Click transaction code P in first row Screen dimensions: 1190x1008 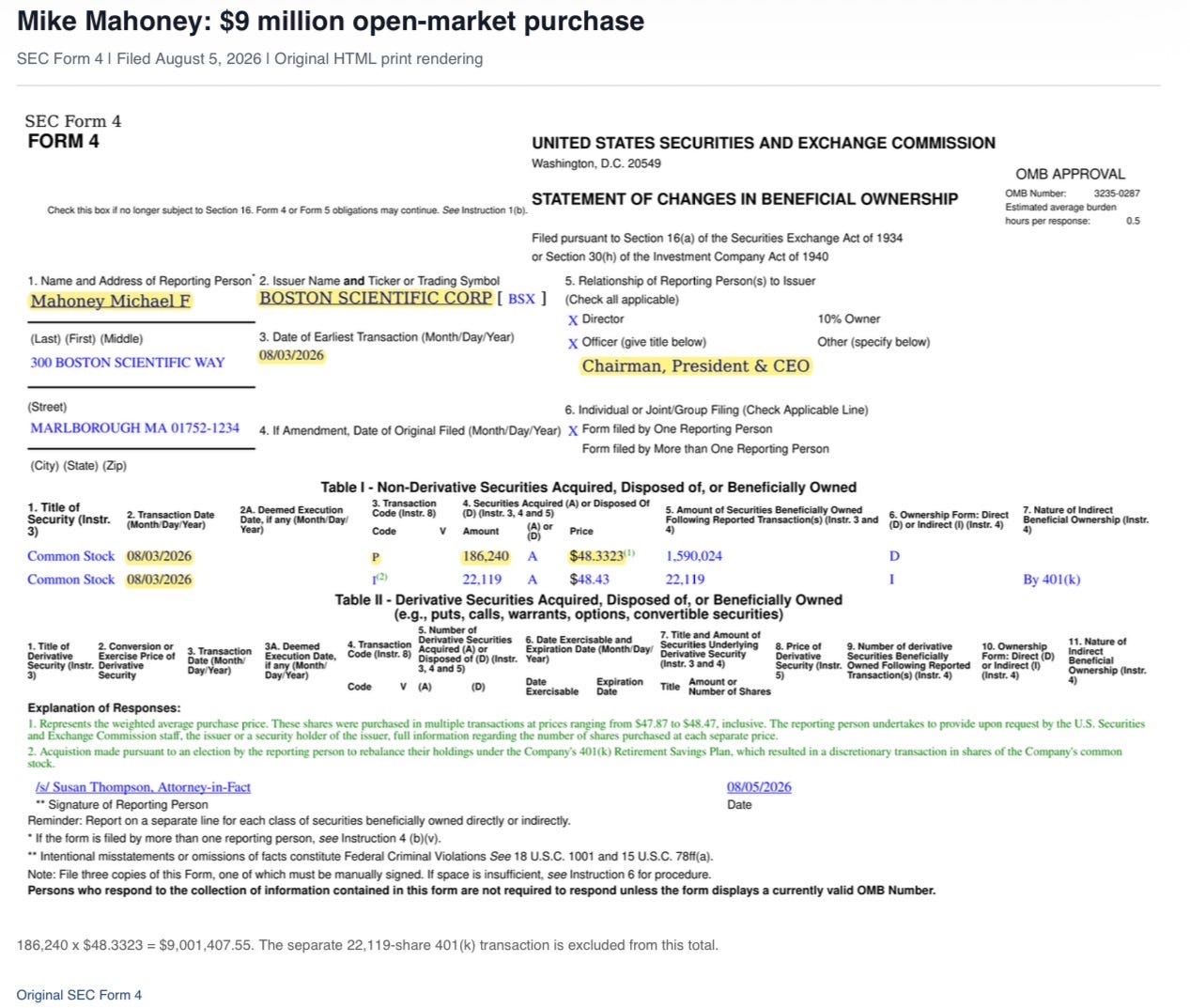click(376, 556)
